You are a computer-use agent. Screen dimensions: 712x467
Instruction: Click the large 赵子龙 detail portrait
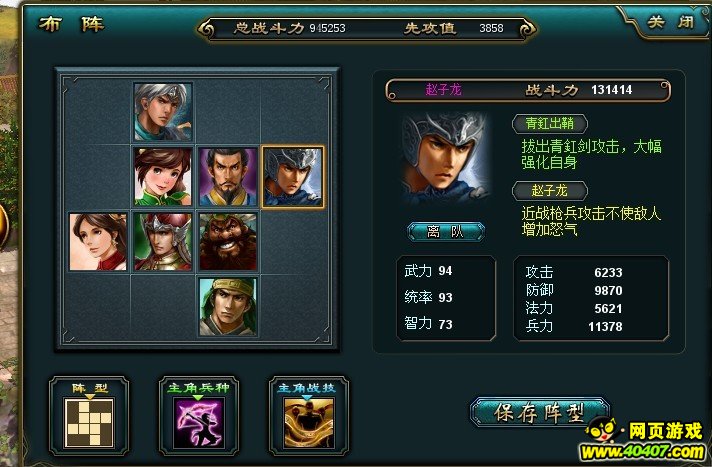(445, 157)
